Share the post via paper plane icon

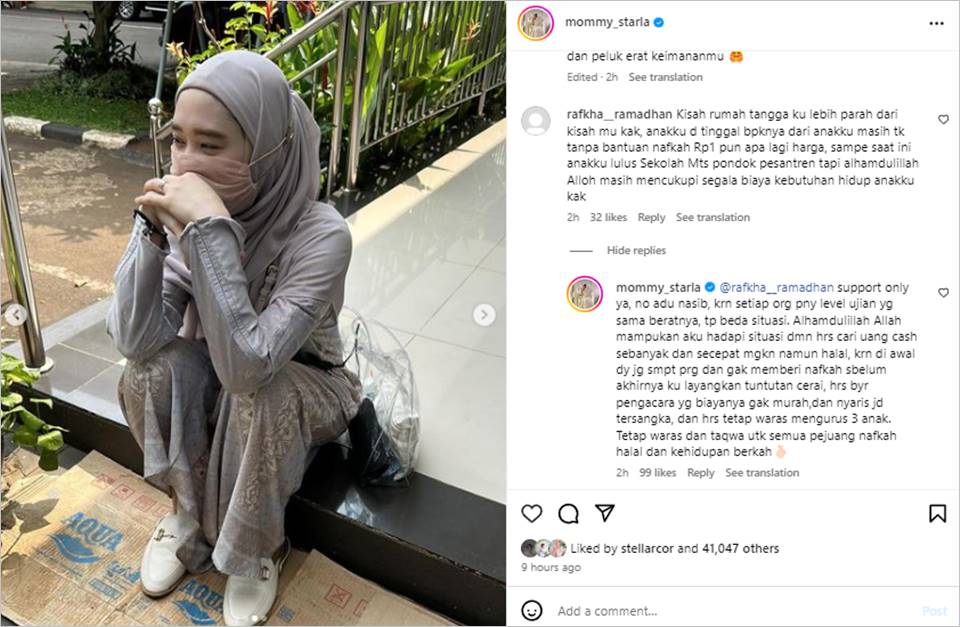(x=605, y=512)
